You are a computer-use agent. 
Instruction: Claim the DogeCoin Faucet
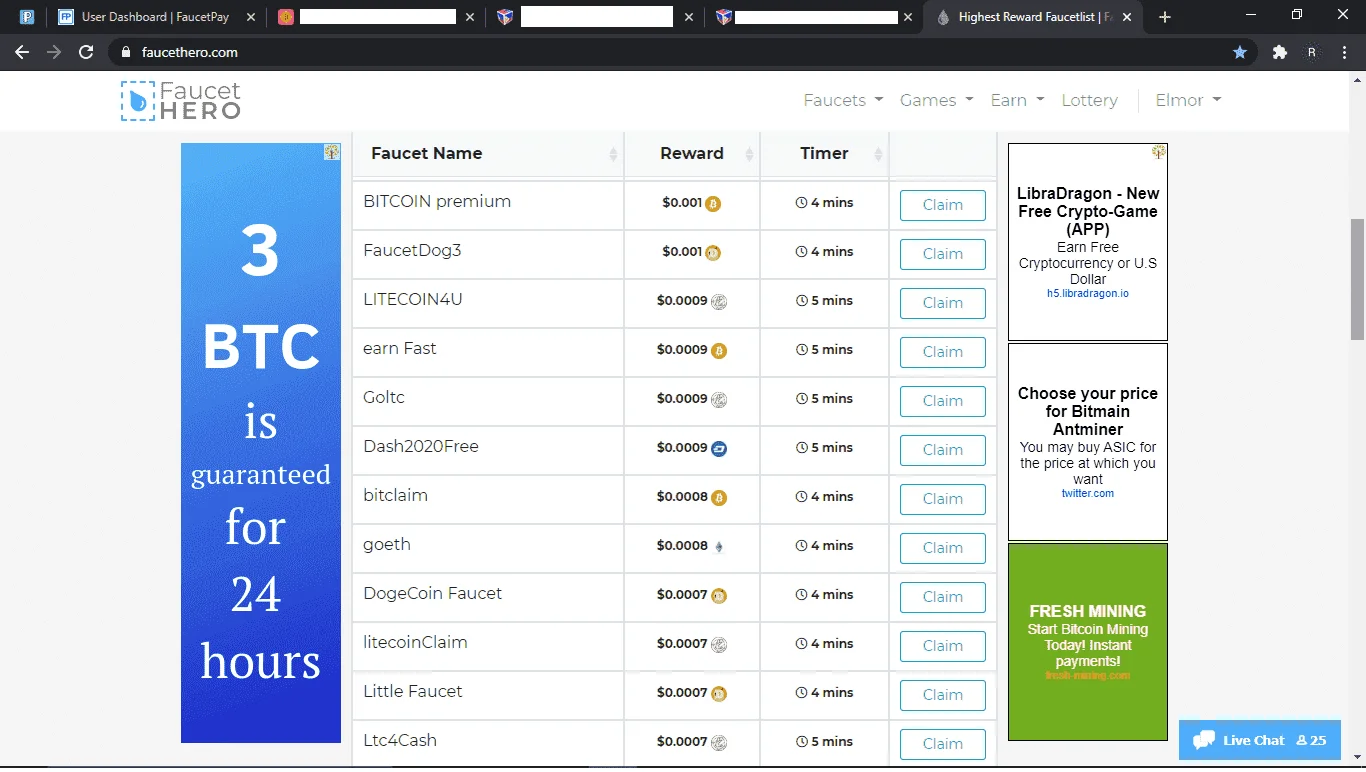coord(943,597)
